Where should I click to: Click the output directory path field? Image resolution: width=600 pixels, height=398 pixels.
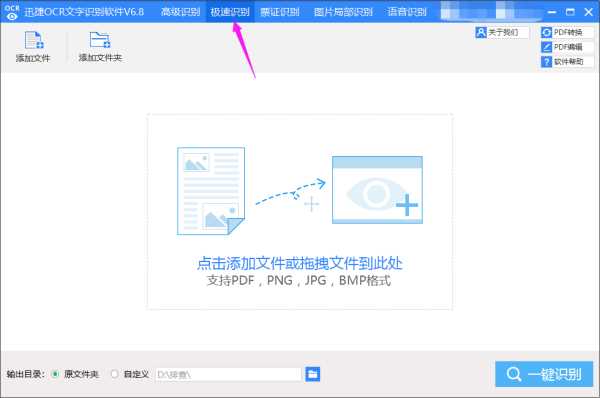coord(228,374)
